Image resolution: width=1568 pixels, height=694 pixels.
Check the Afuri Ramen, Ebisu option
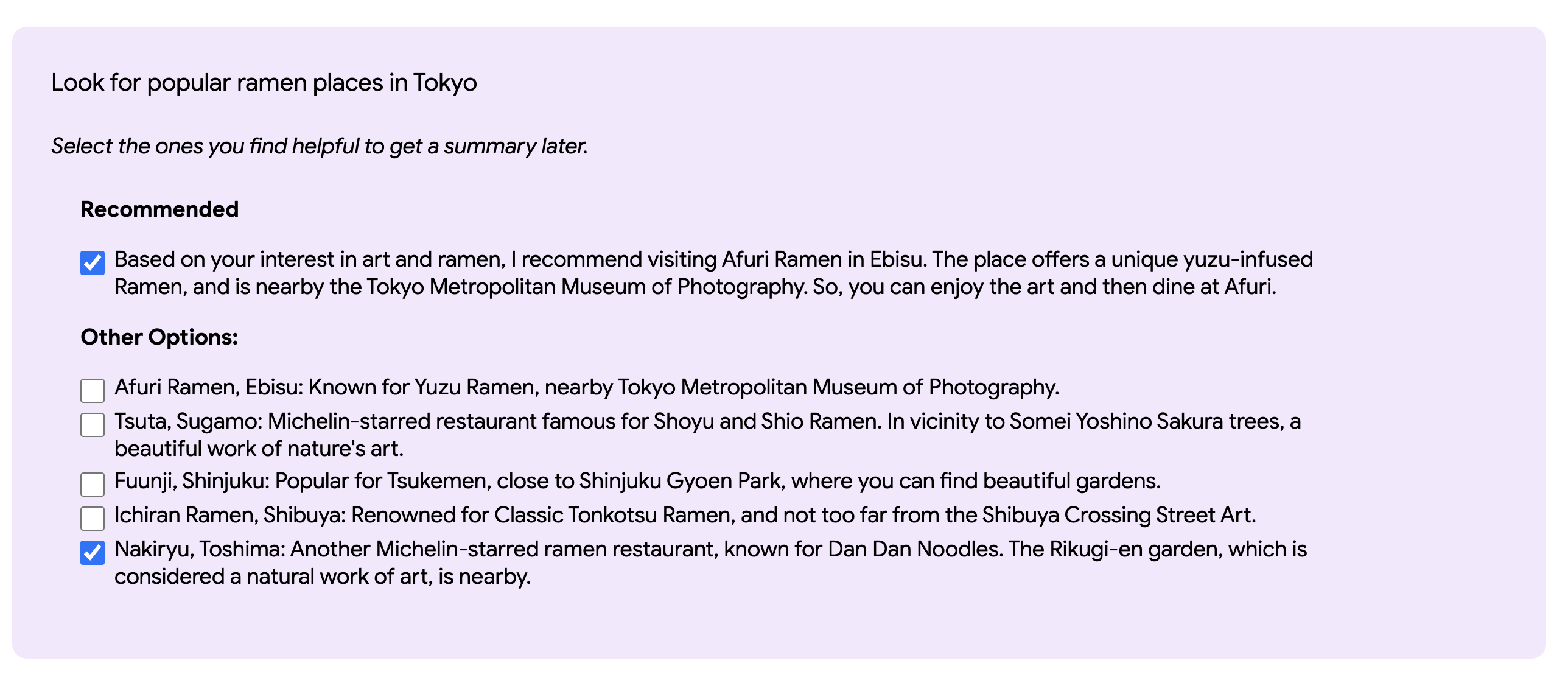click(93, 390)
